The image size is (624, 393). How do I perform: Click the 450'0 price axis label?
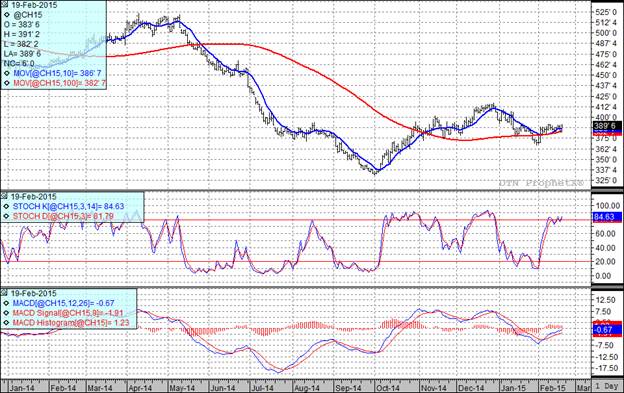(x=606, y=75)
